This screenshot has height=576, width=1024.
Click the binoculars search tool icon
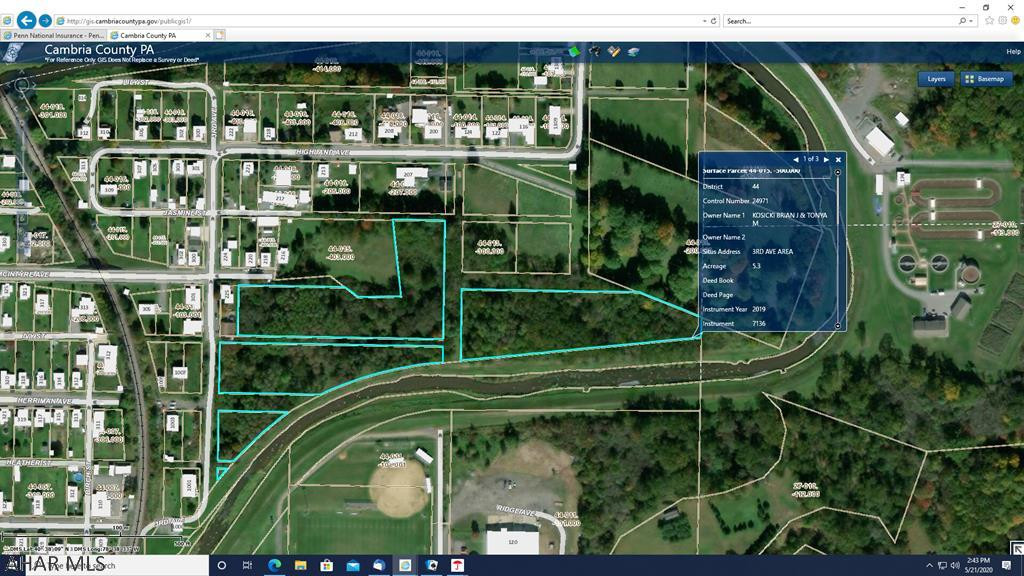pos(595,51)
